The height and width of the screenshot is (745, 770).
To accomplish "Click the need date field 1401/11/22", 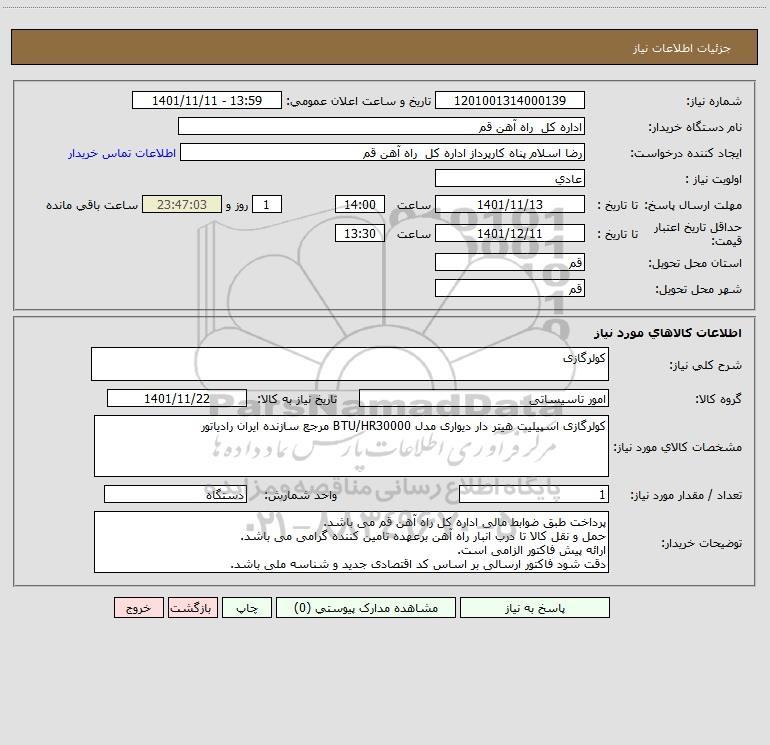I will [x=177, y=398].
